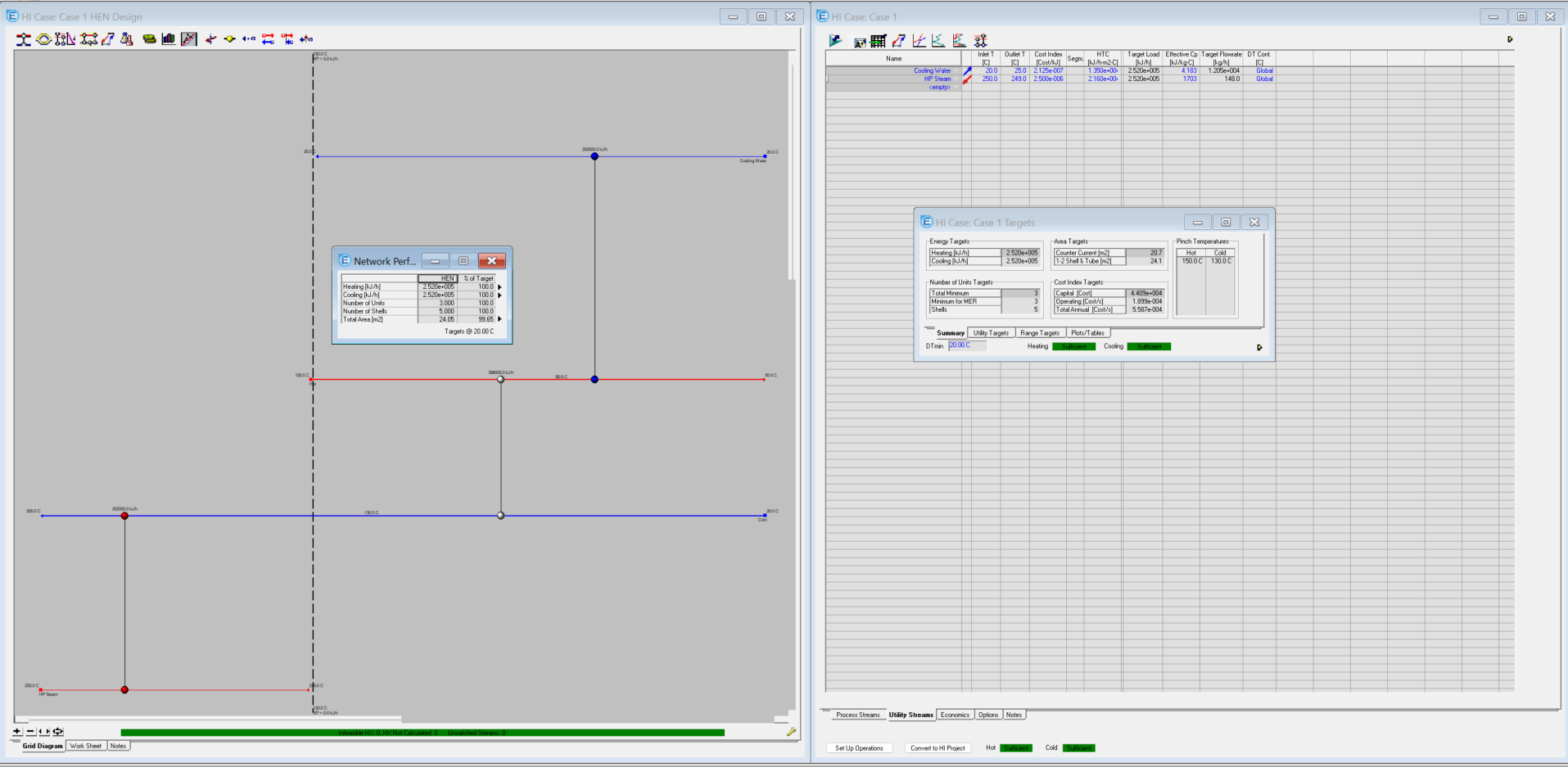This screenshot has width=1568, height=767.
Task: Select the yellow node add-exchanger icon
Action: (x=230, y=39)
